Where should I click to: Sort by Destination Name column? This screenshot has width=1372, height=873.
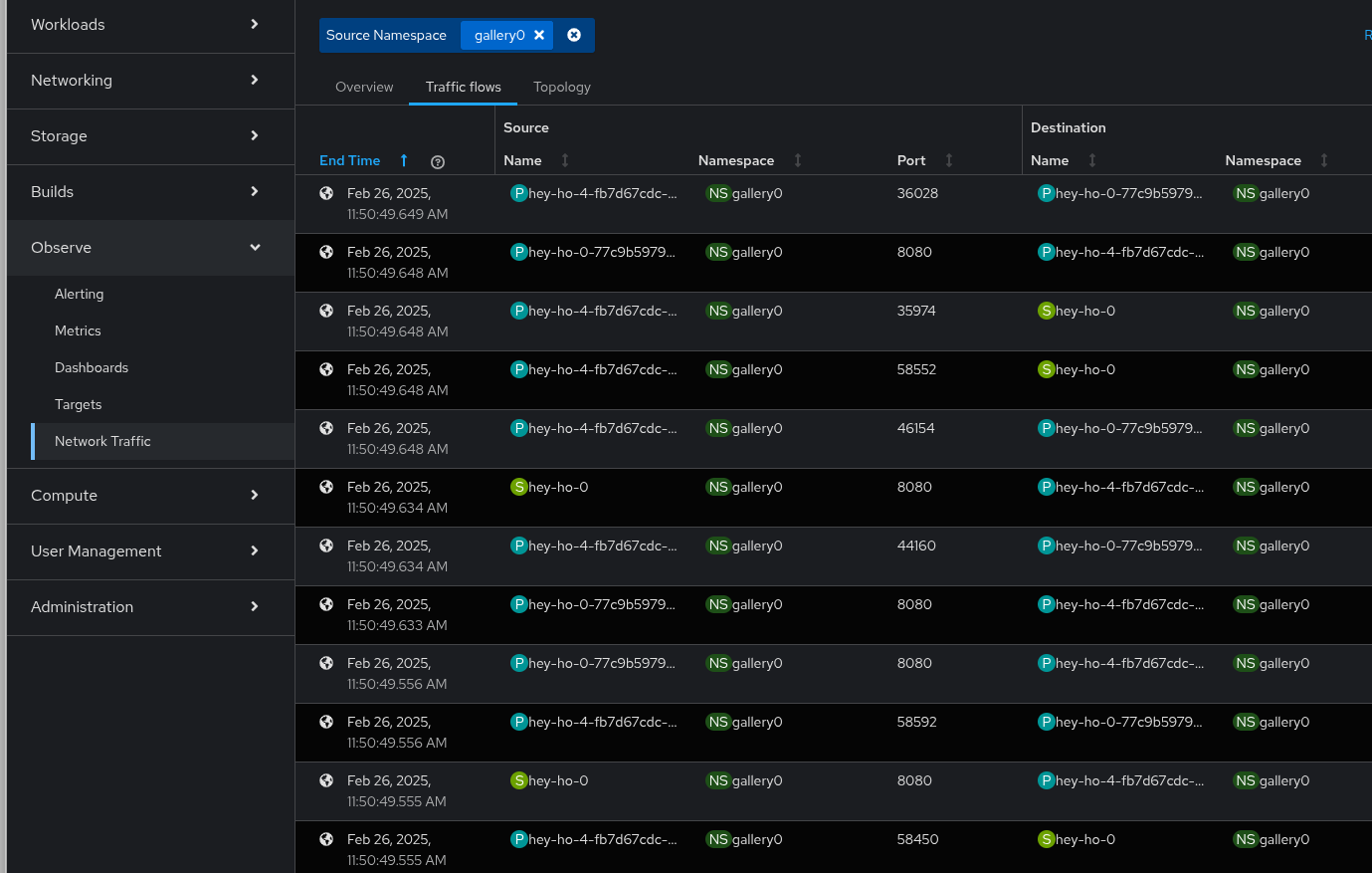[x=1091, y=160]
